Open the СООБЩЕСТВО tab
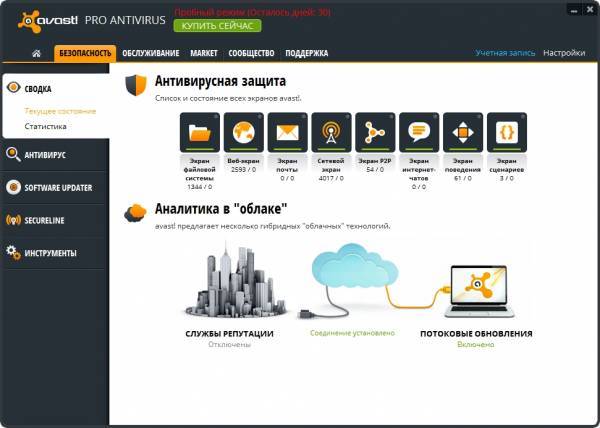600x428 pixels. click(x=251, y=53)
